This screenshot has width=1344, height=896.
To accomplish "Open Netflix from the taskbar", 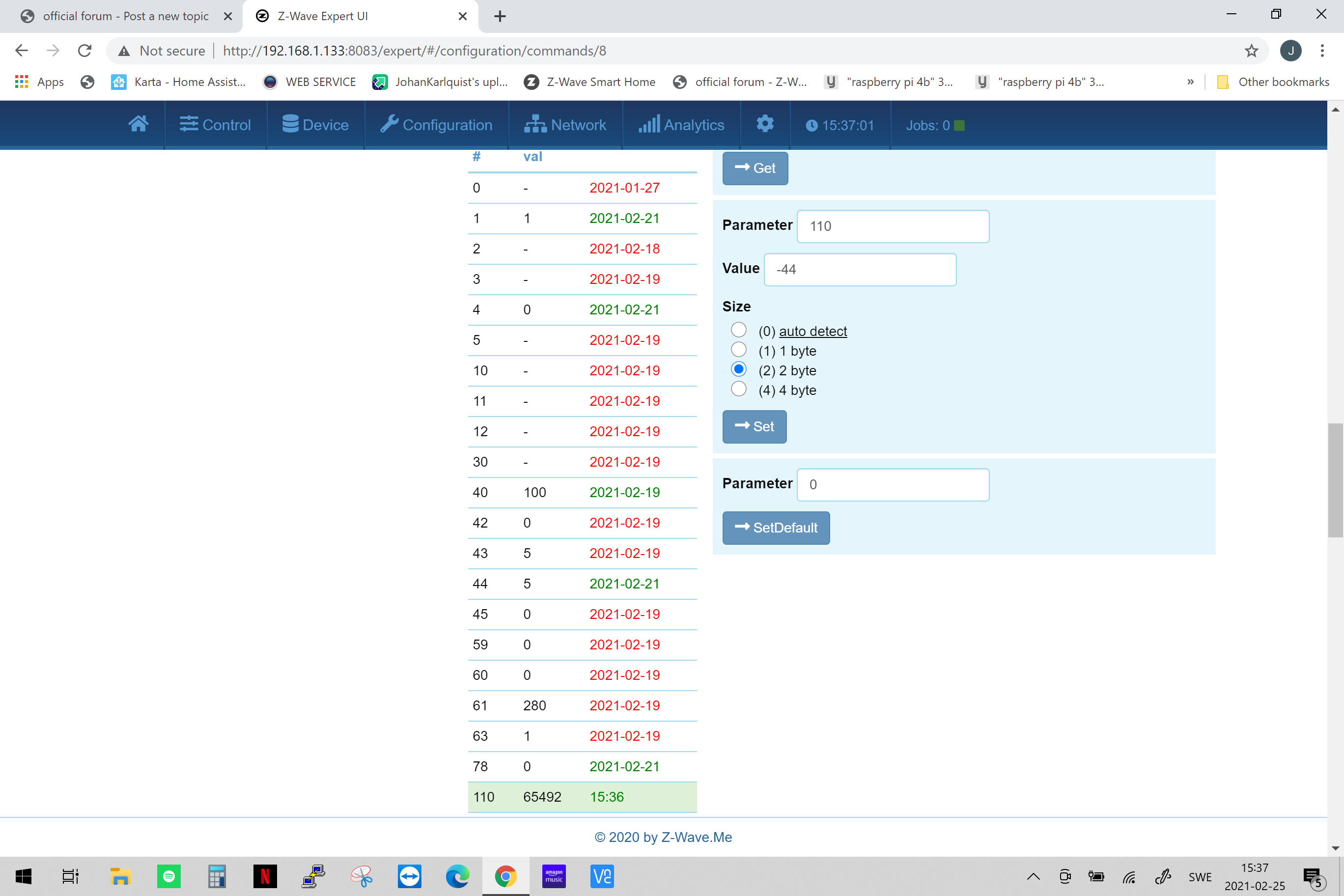I will pyautogui.click(x=265, y=876).
